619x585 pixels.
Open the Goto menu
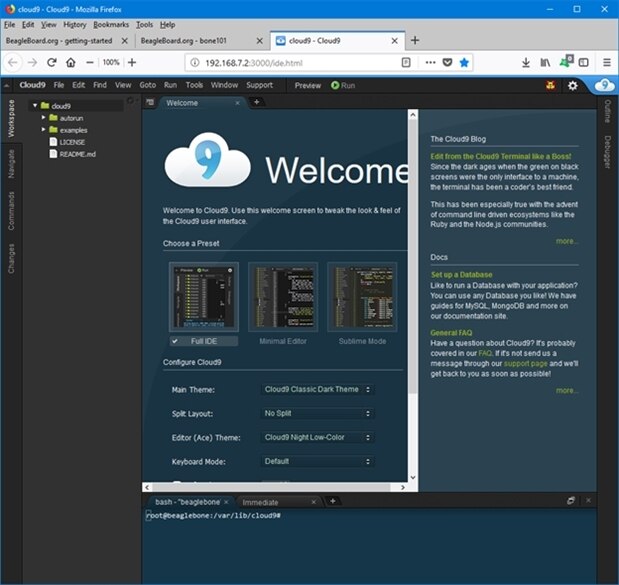pyautogui.click(x=147, y=86)
